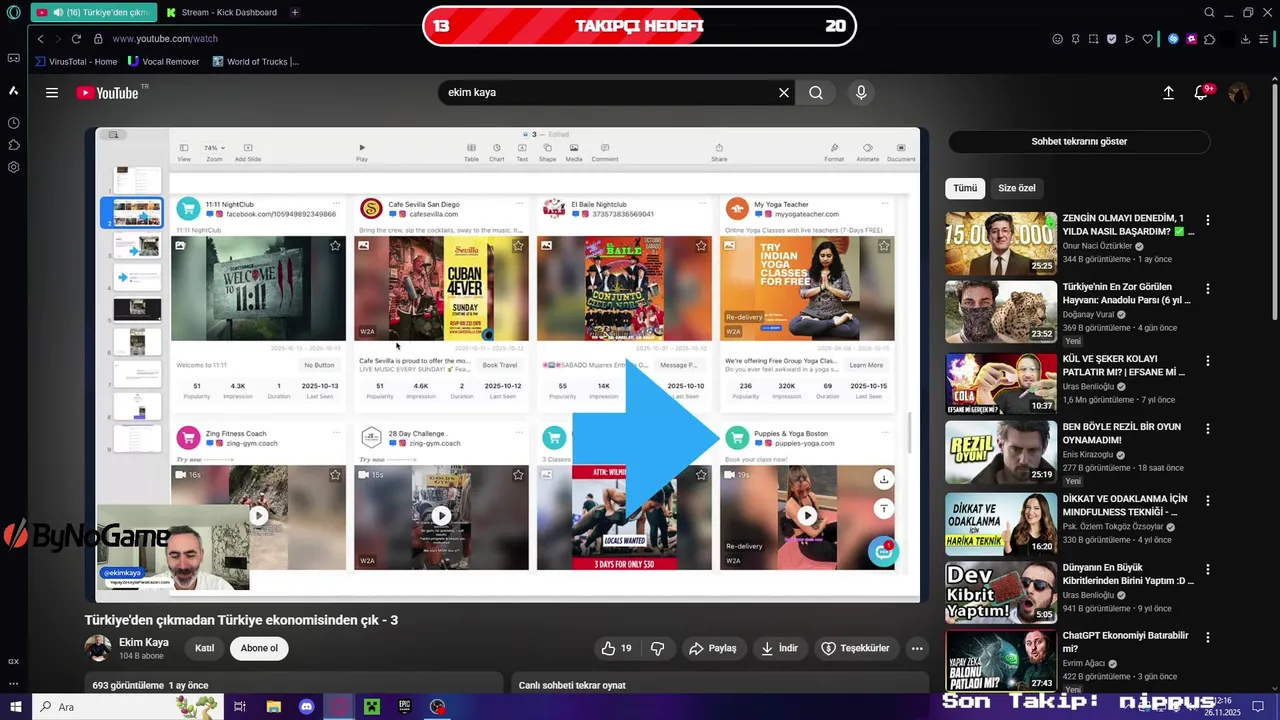Go back with the browser back arrow
Viewport: 1280px width, 720px height.
point(40,39)
